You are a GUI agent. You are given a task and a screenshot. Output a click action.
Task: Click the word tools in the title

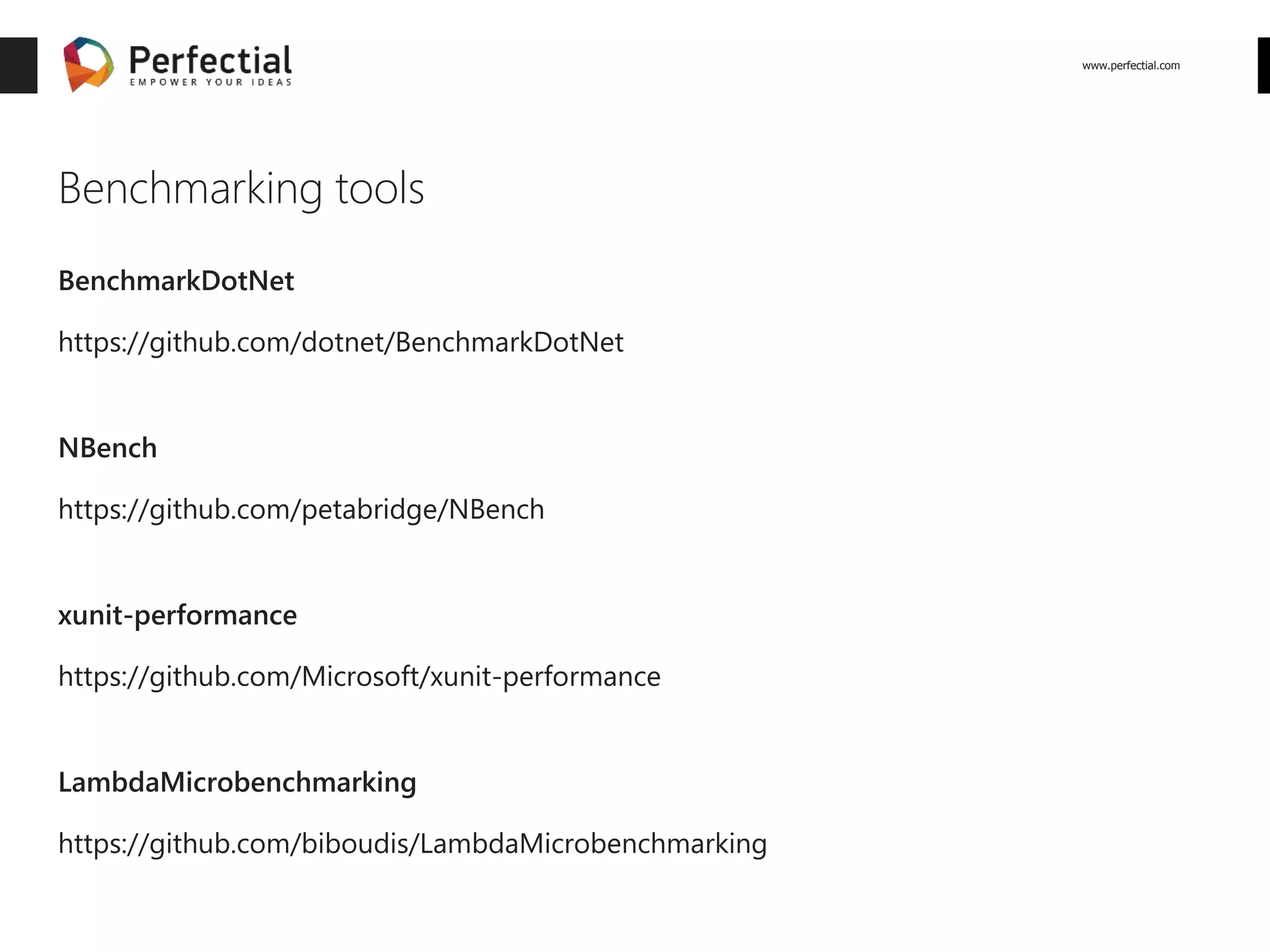(380, 188)
